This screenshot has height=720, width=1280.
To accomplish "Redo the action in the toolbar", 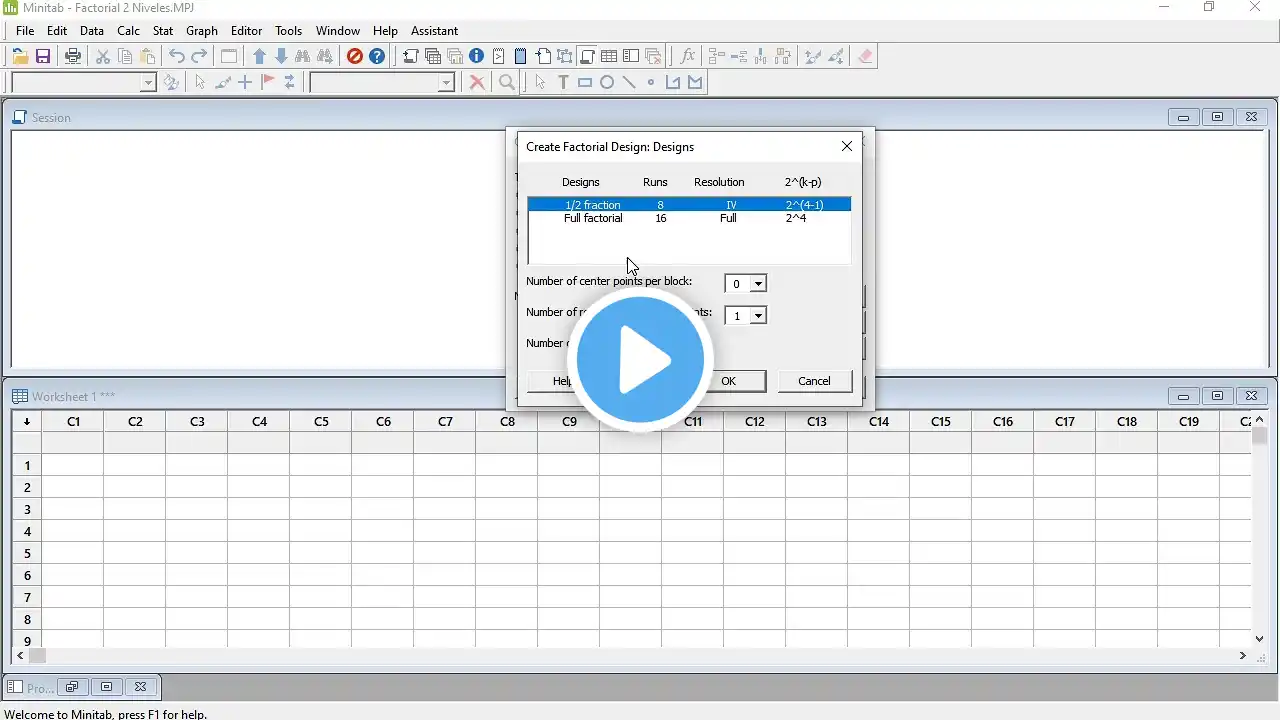I will coord(199,57).
